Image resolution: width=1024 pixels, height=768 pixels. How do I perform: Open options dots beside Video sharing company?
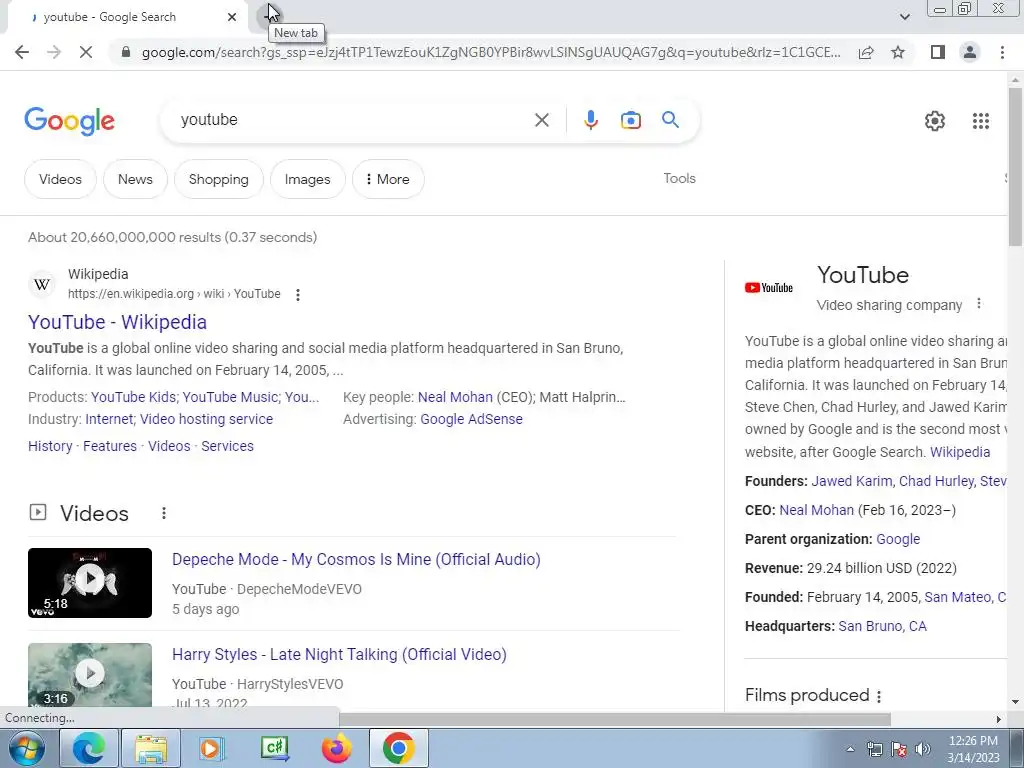[x=978, y=304]
